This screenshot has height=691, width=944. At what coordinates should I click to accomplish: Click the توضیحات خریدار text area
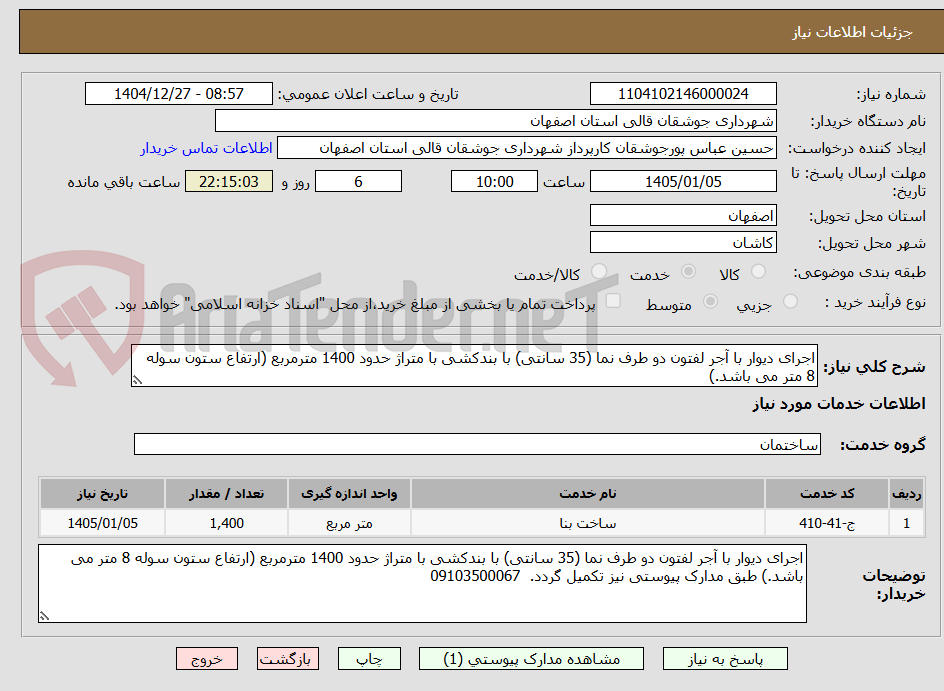[x=423, y=583]
